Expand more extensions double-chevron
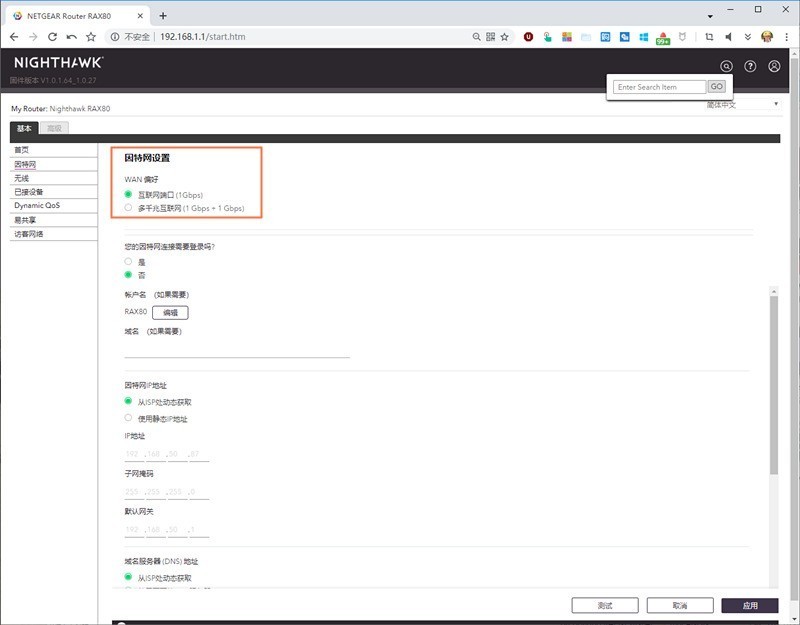 tap(747, 37)
